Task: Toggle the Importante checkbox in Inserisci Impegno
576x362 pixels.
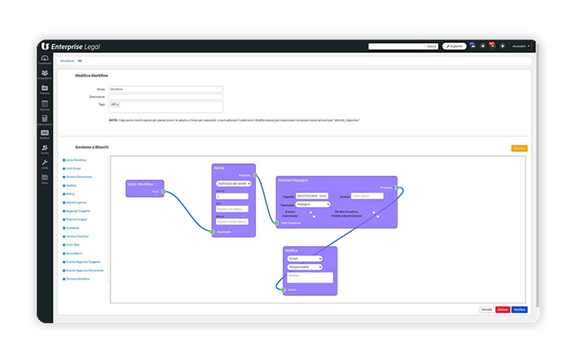Action: [314, 216]
